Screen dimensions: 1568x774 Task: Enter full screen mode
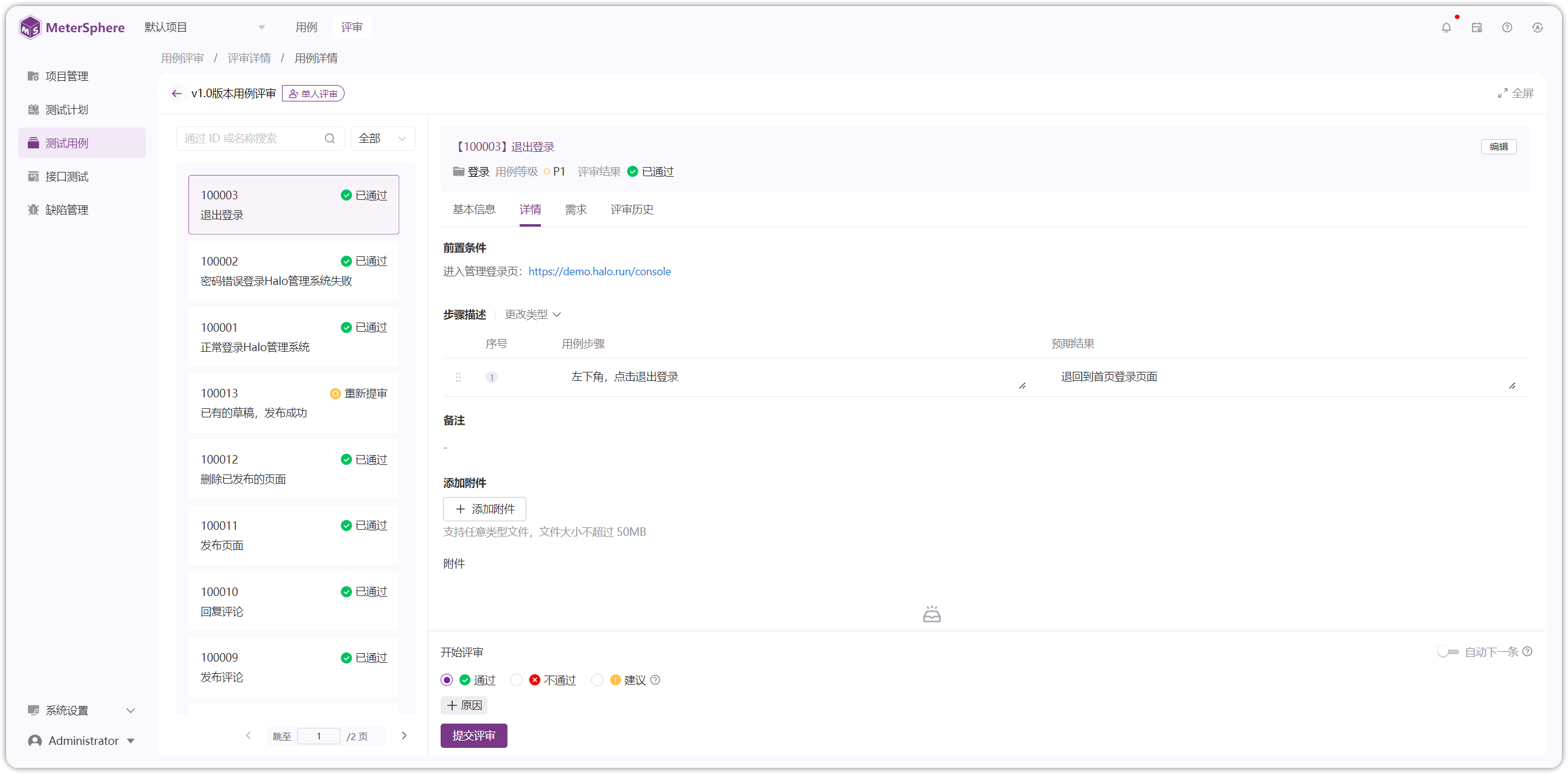point(1516,93)
